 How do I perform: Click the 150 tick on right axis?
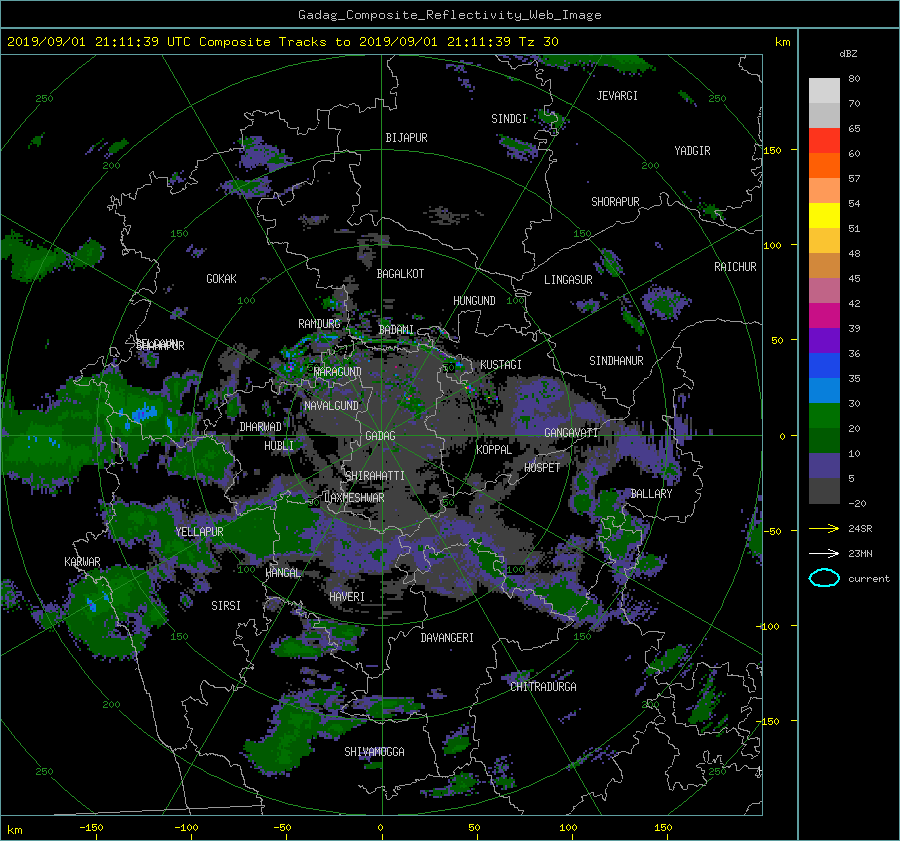tap(773, 150)
